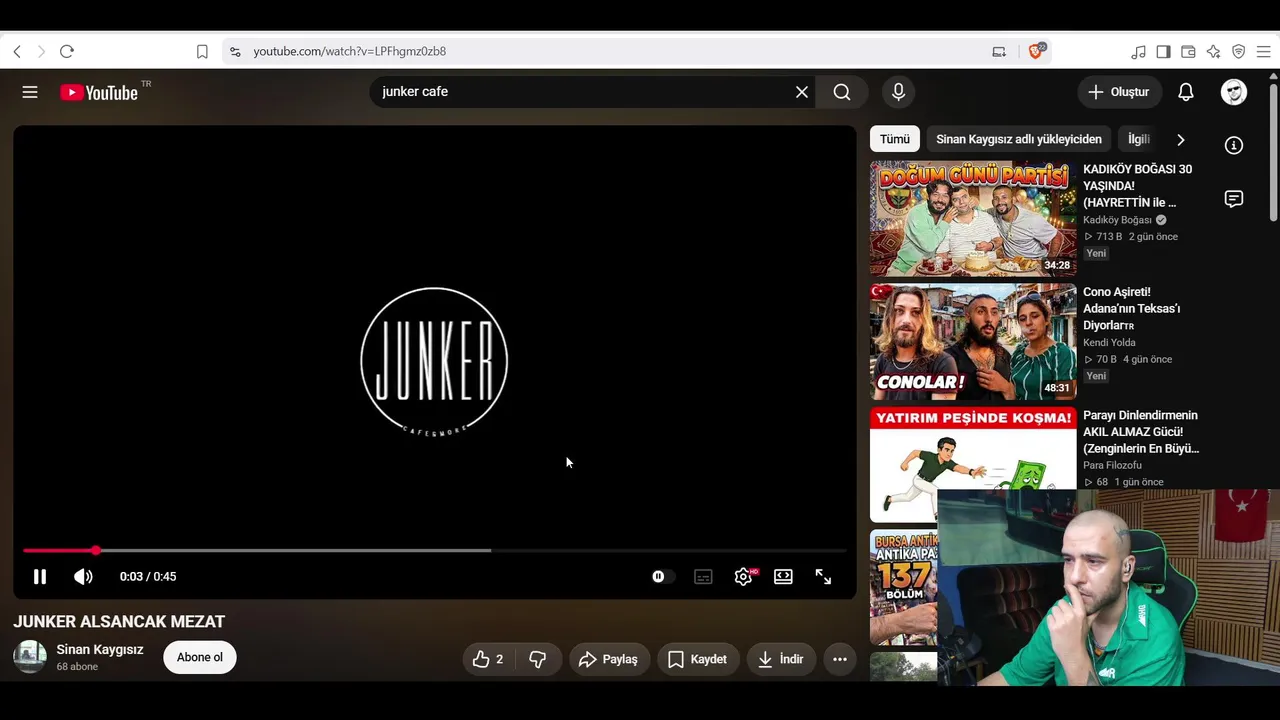Open more actions three-dot menu

coord(840,659)
